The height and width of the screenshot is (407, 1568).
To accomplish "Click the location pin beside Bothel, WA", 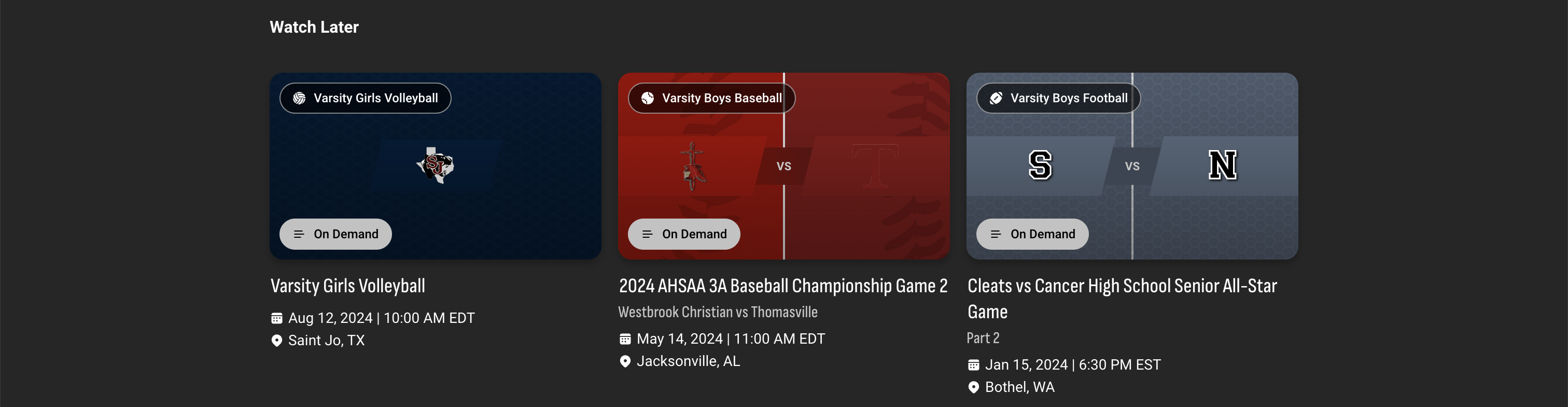I will 974,387.
